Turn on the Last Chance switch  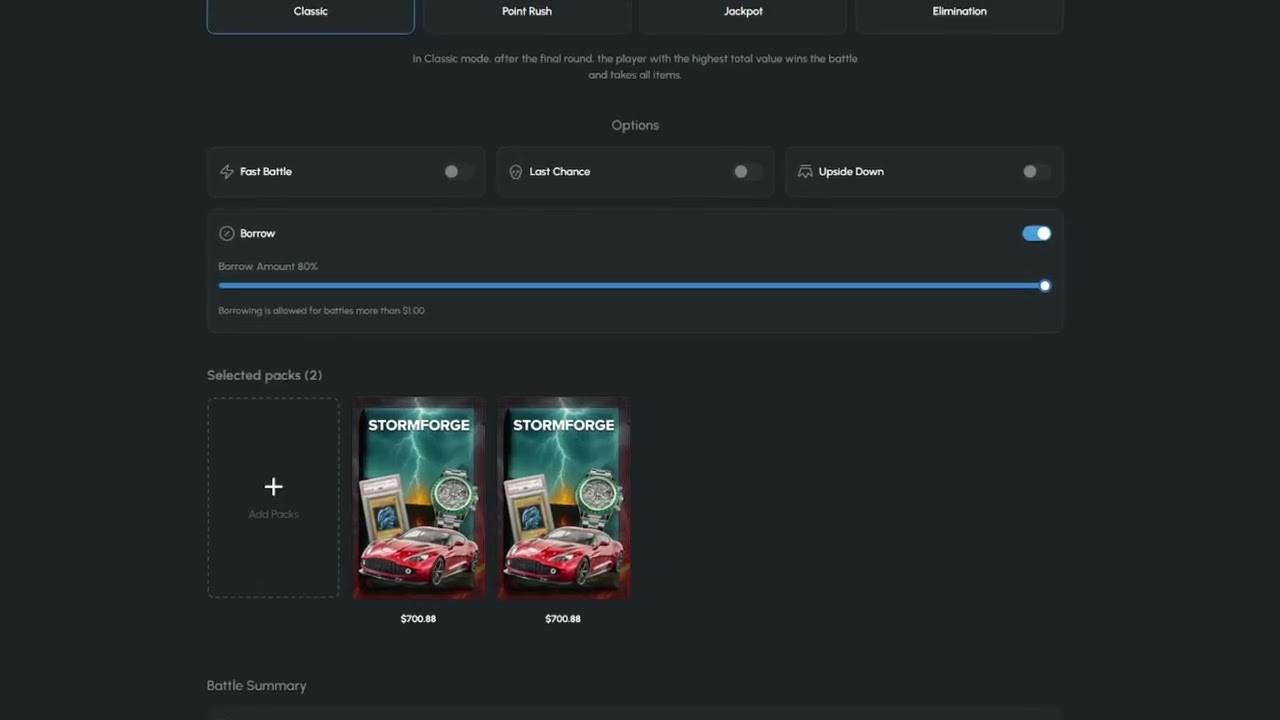click(747, 172)
